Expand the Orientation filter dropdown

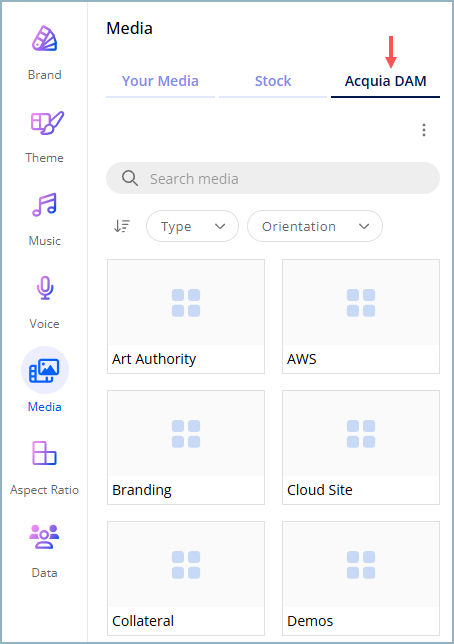(x=315, y=226)
